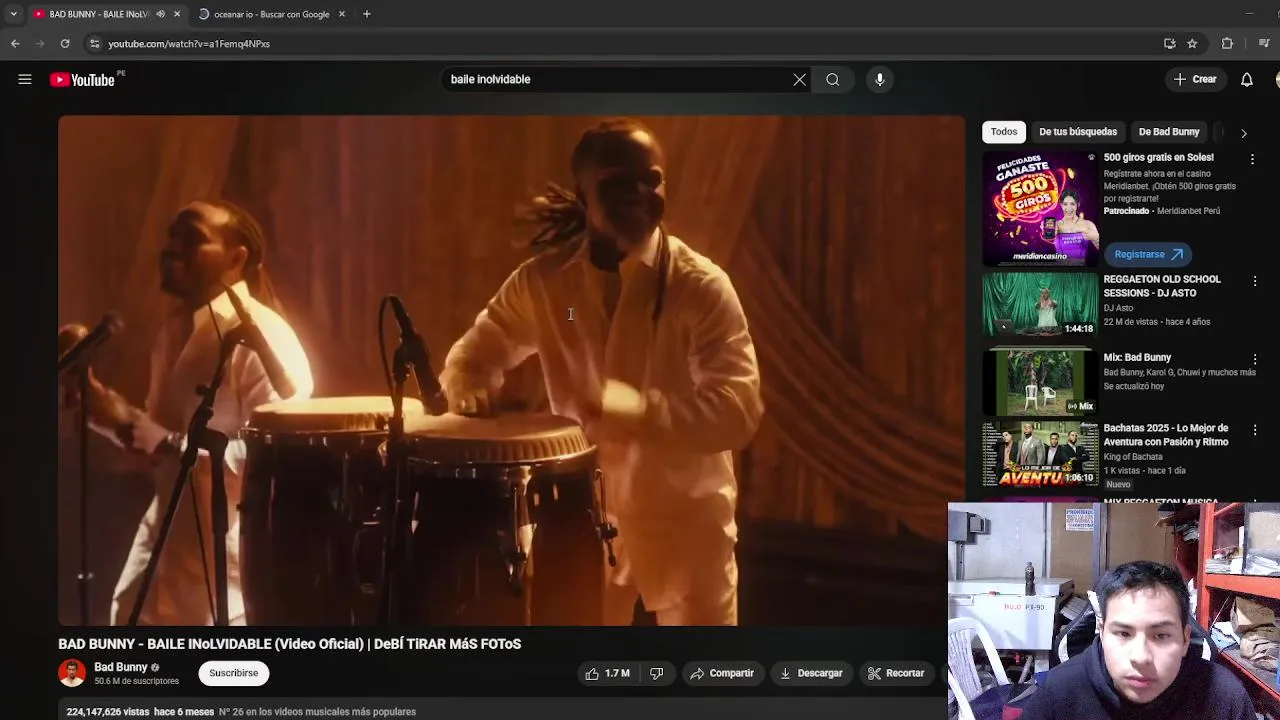The image size is (1280, 720).
Task: Open the YouTube guide hamburger menu
Action: coord(25,79)
